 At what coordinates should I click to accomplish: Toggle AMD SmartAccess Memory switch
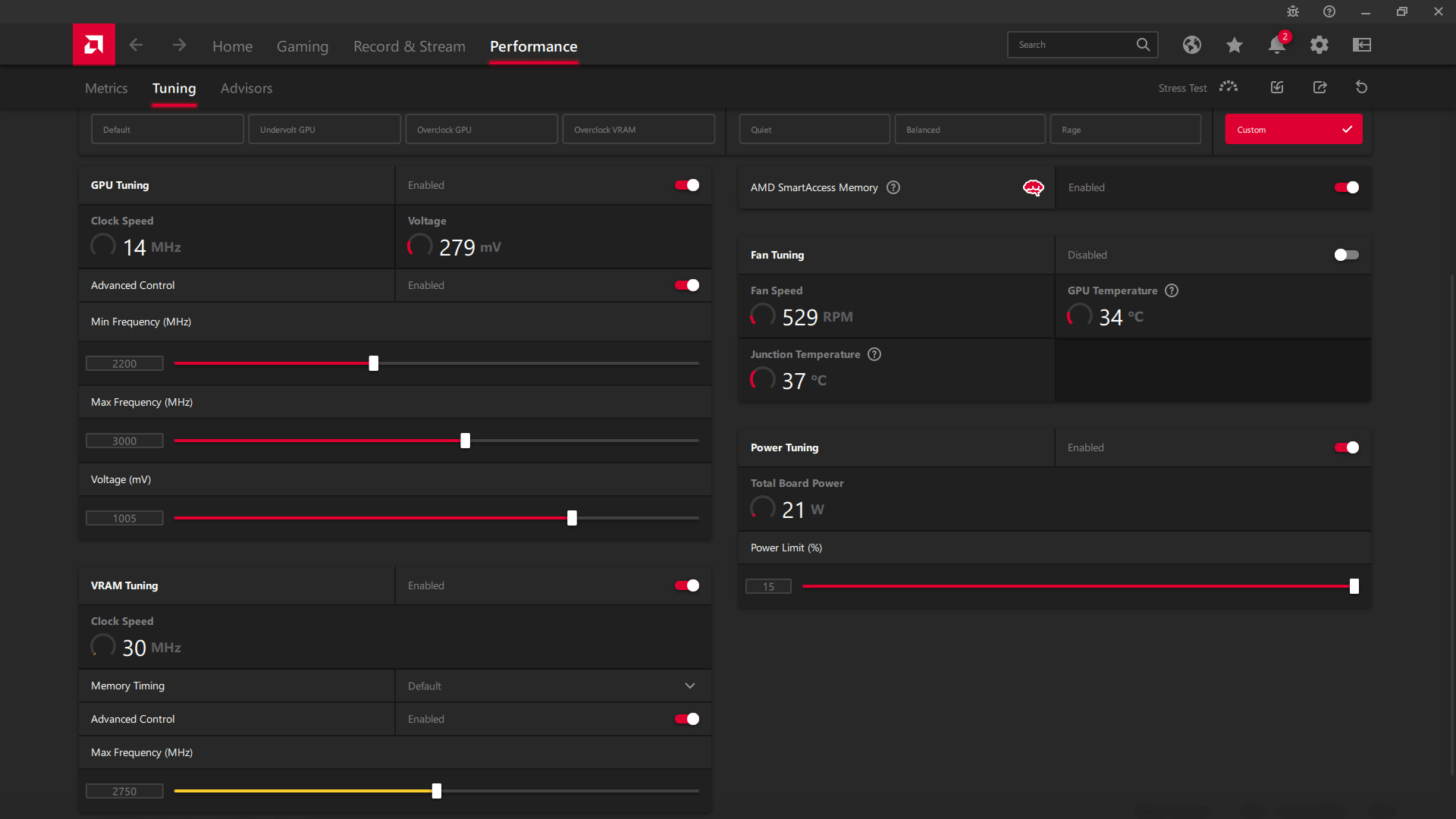click(x=1347, y=187)
